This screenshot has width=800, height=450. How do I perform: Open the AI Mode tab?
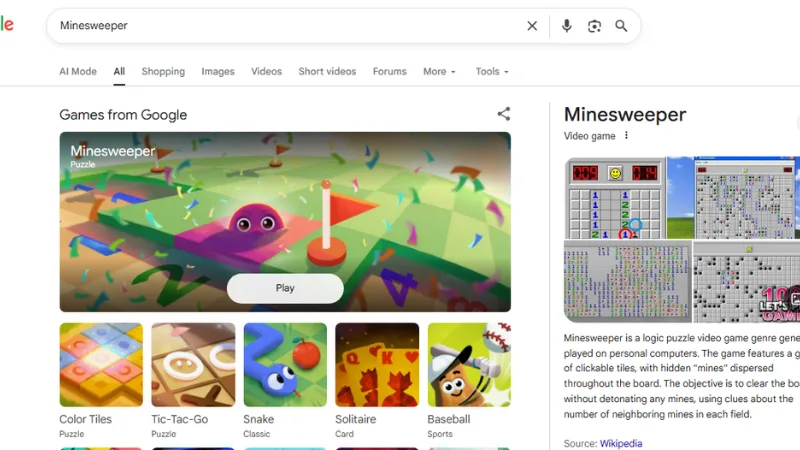point(78,71)
